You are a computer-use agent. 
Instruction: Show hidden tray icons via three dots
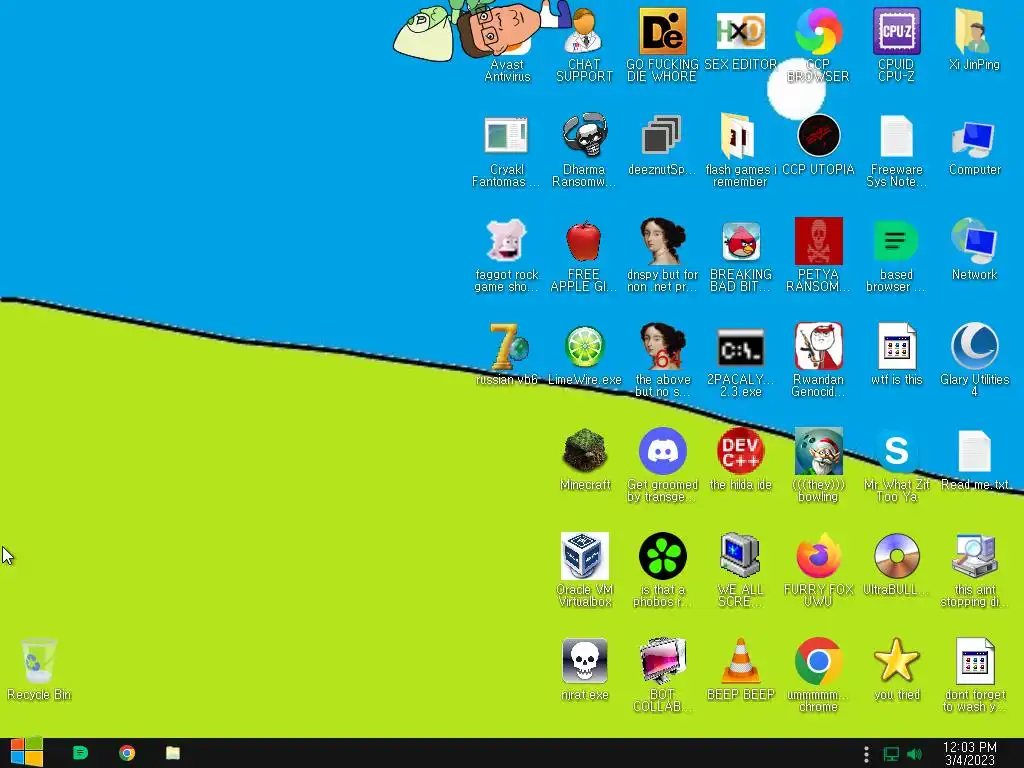(x=866, y=754)
